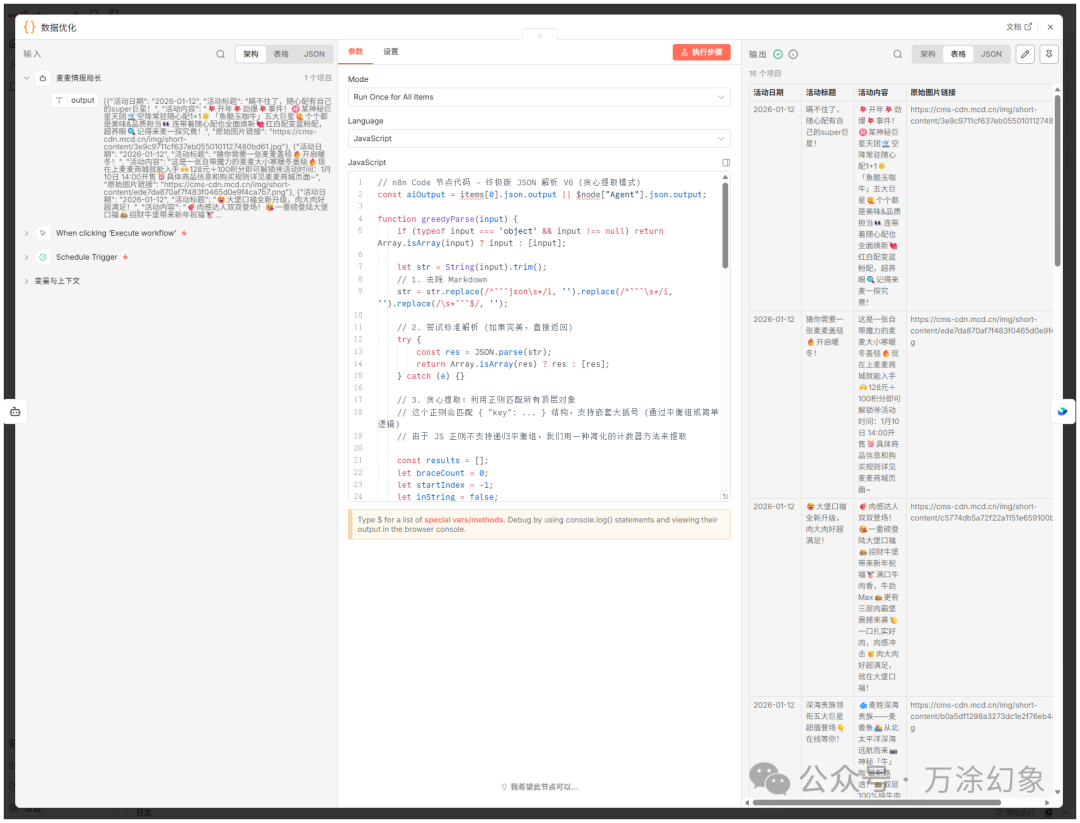The image size is (1080, 823).
Task: Switch input view to 表格
Action: click(x=281, y=54)
